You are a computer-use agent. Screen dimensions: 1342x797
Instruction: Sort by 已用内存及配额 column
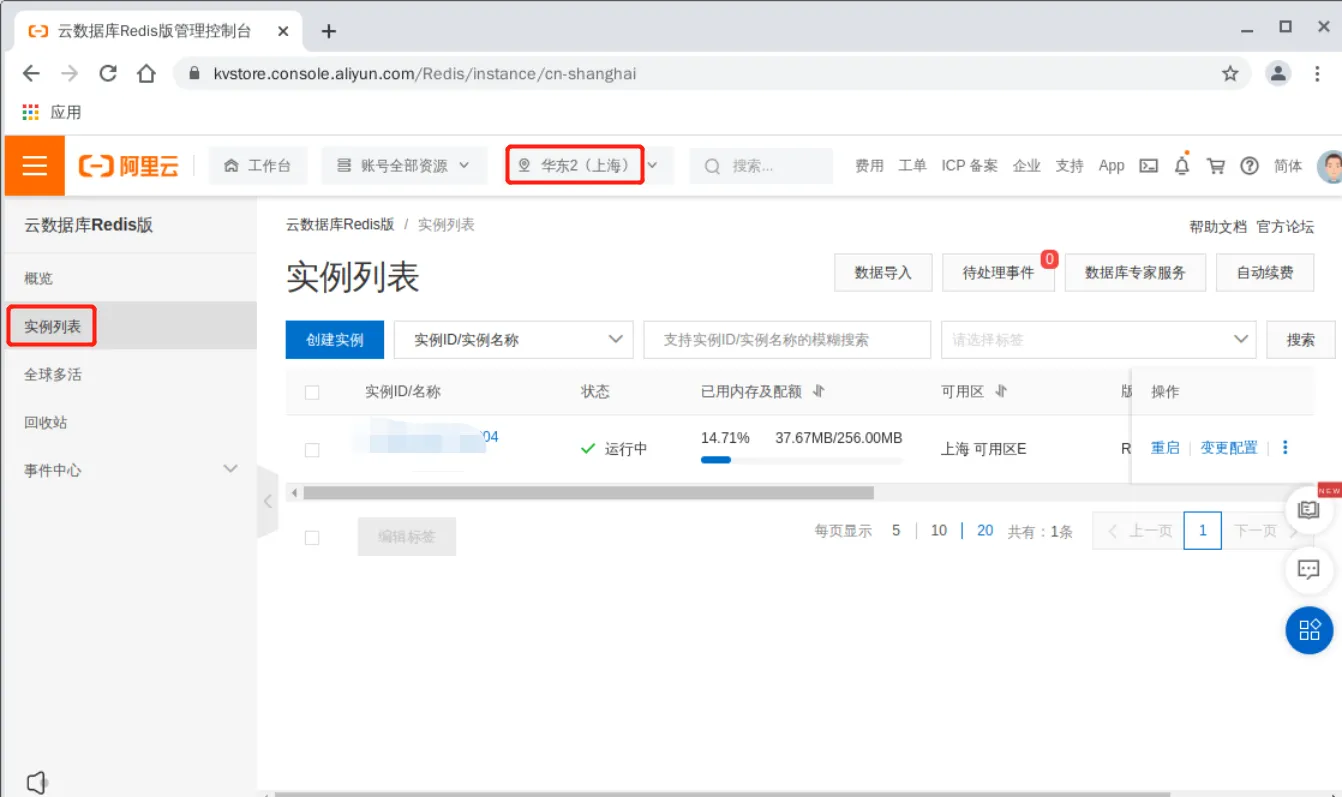coord(819,391)
